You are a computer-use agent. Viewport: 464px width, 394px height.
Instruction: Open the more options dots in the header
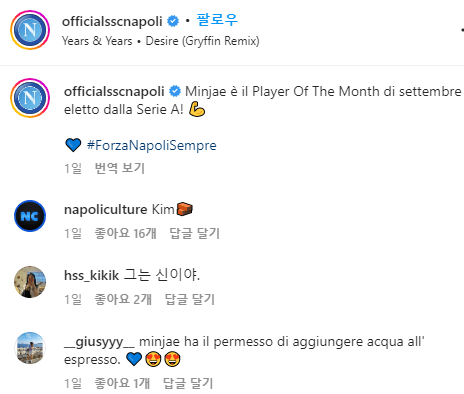click(x=462, y=30)
